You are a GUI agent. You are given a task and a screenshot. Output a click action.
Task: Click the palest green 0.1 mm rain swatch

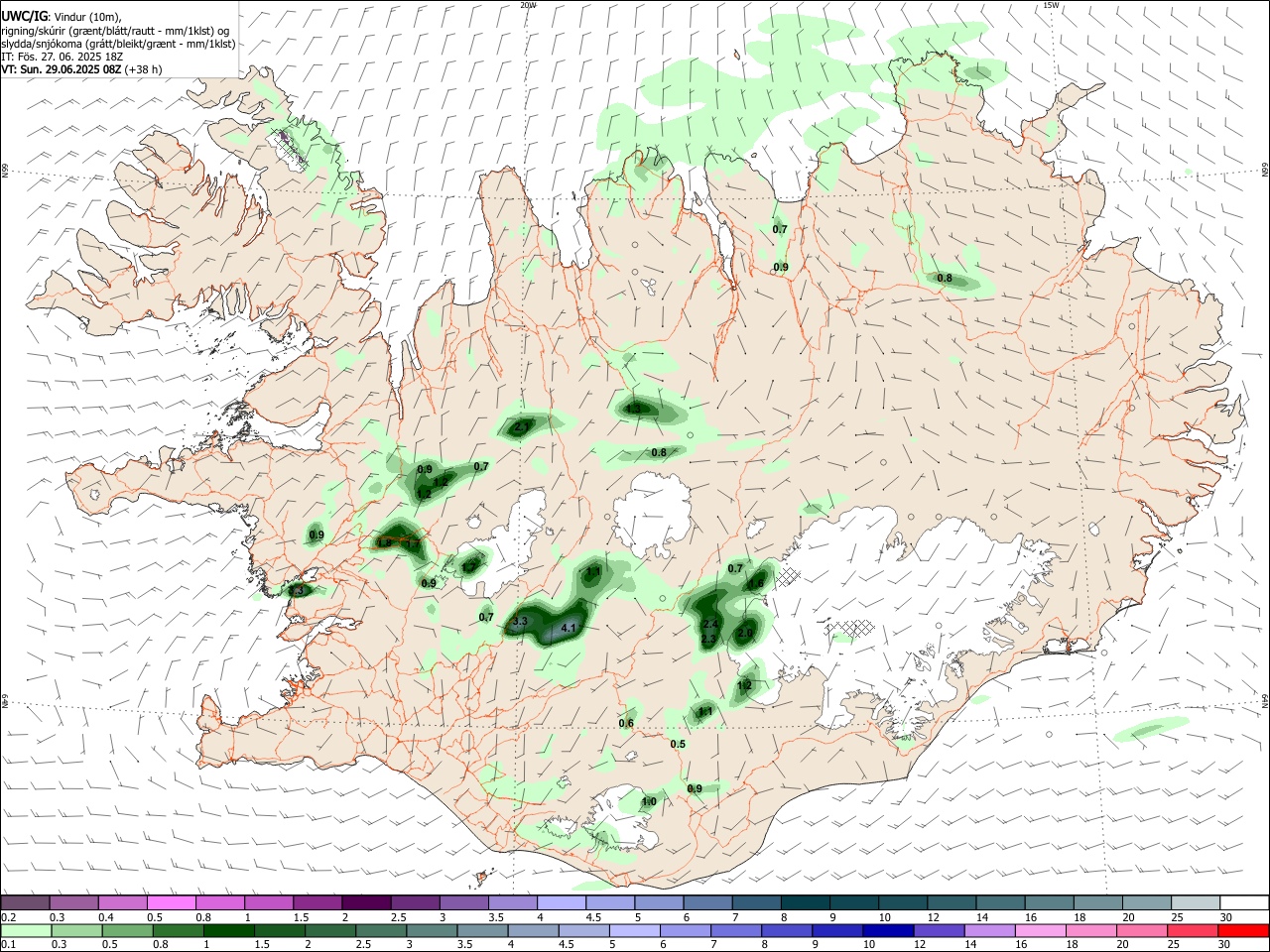[27, 931]
